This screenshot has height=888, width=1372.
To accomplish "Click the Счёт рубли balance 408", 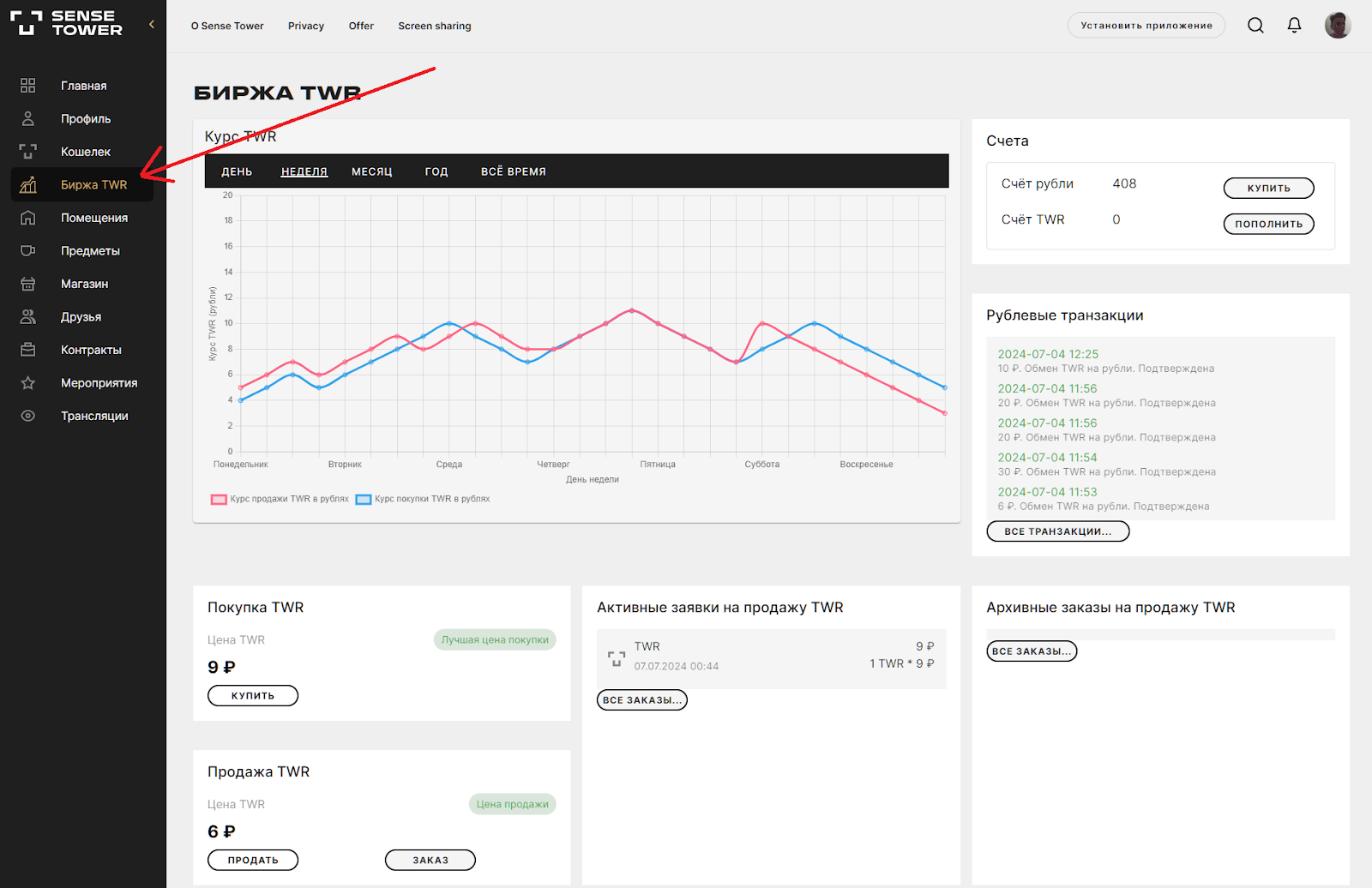I will (1124, 183).
